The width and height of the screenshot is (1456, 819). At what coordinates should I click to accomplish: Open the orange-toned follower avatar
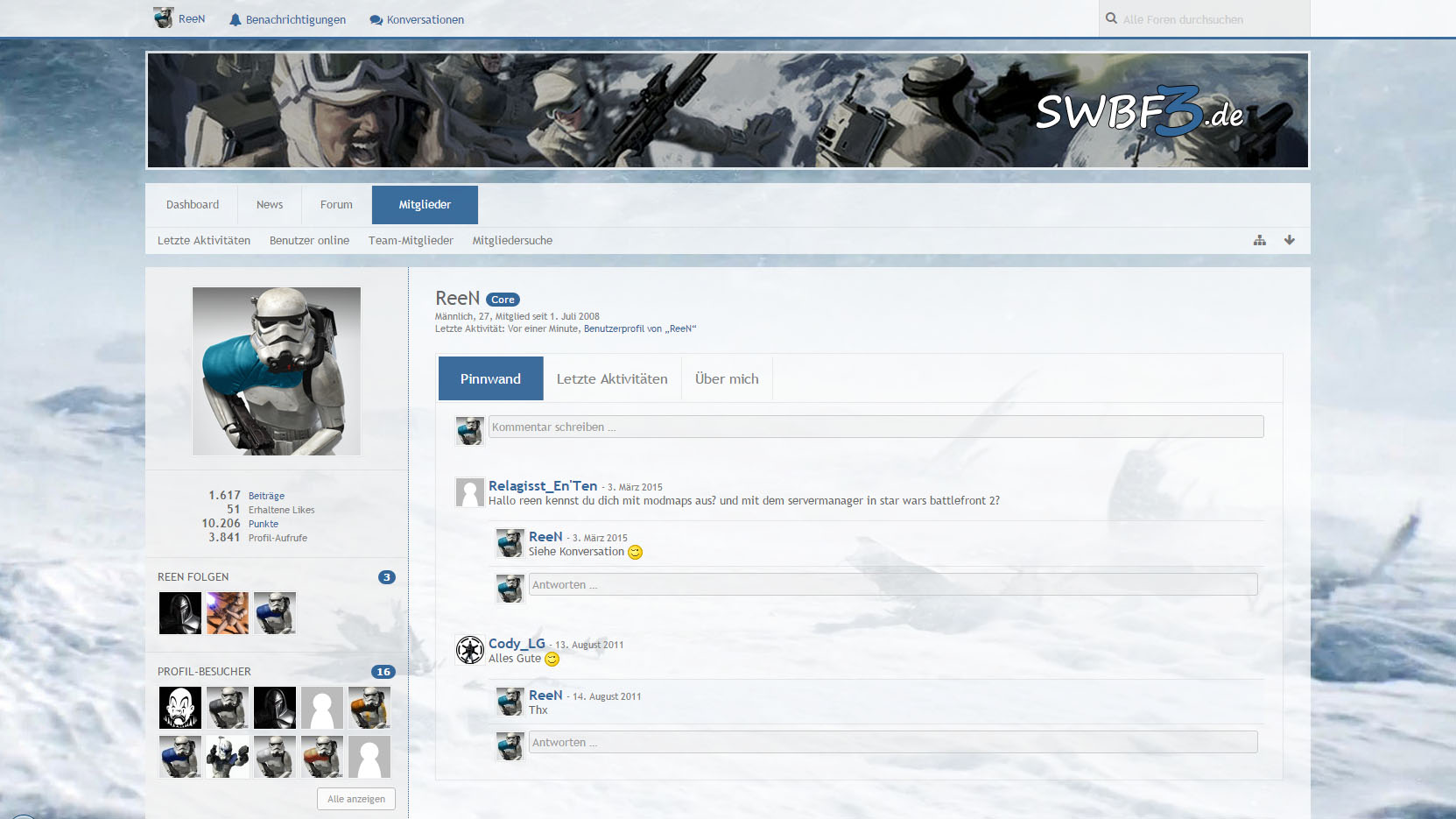(x=228, y=613)
